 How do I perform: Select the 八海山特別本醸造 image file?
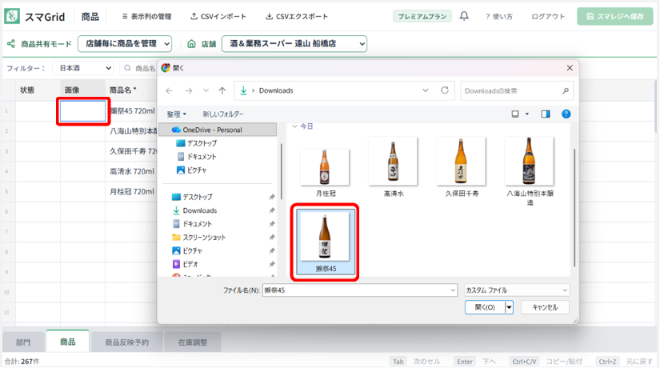click(x=530, y=171)
